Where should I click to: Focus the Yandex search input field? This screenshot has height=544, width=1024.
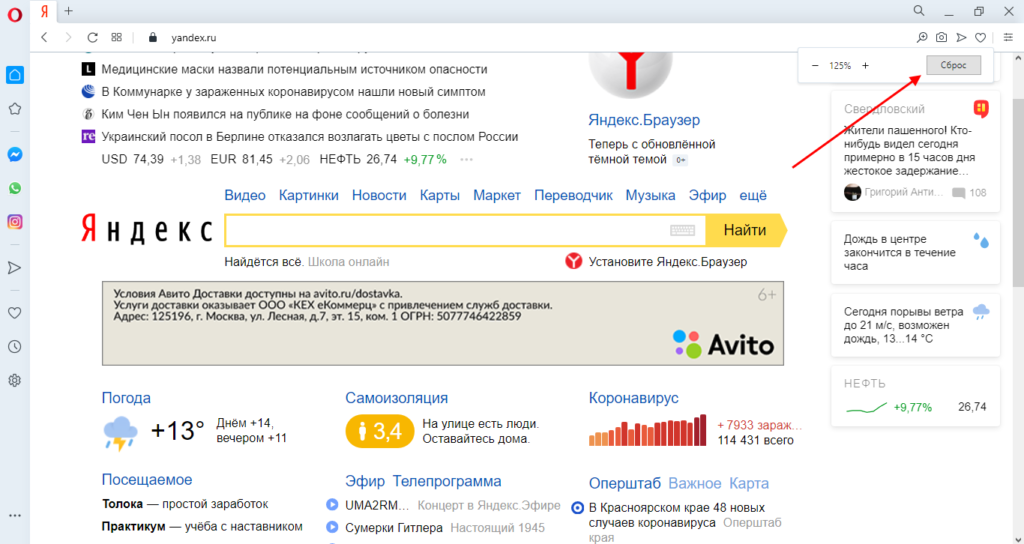(x=445, y=231)
